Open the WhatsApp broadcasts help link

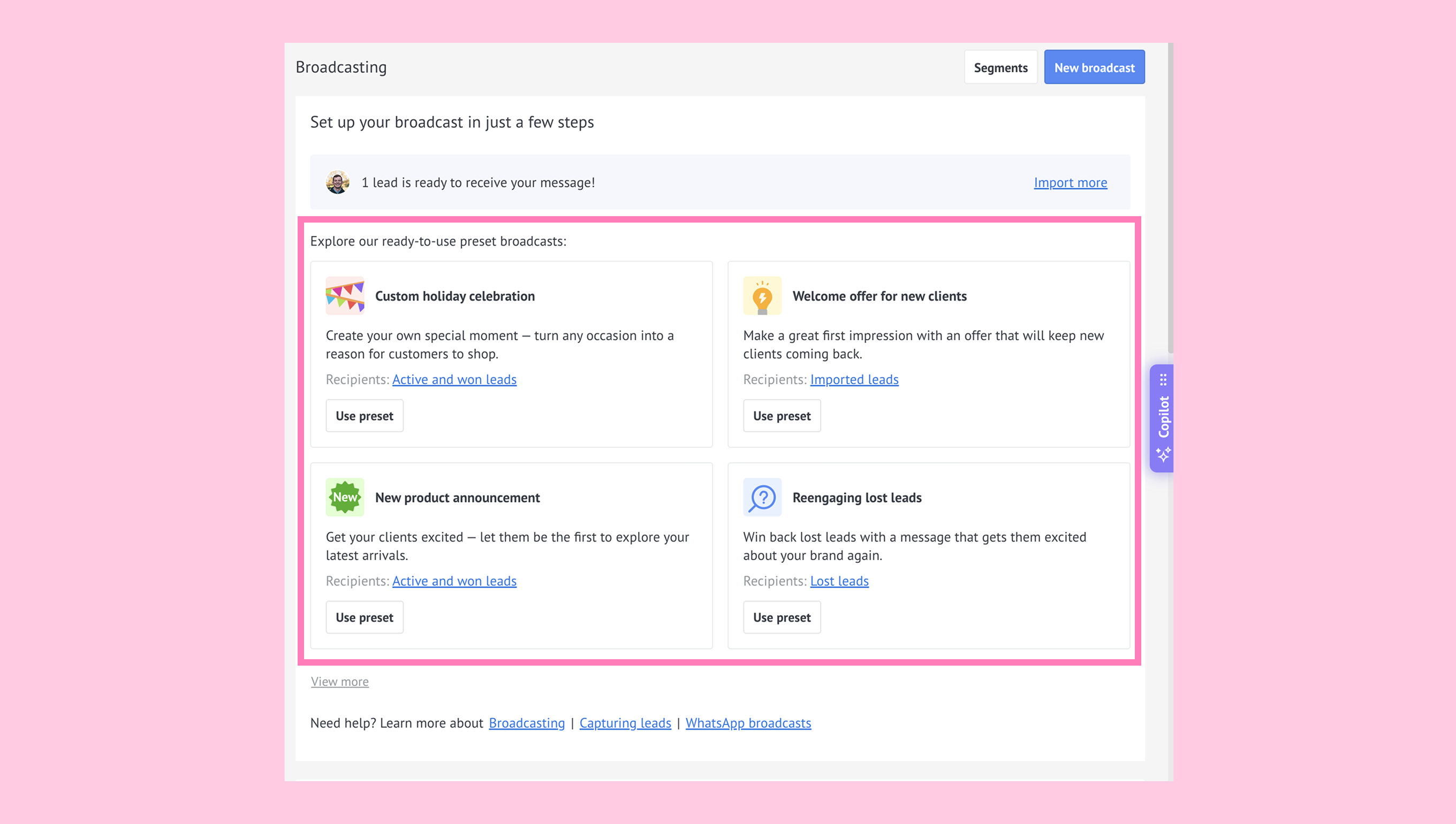click(748, 723)
